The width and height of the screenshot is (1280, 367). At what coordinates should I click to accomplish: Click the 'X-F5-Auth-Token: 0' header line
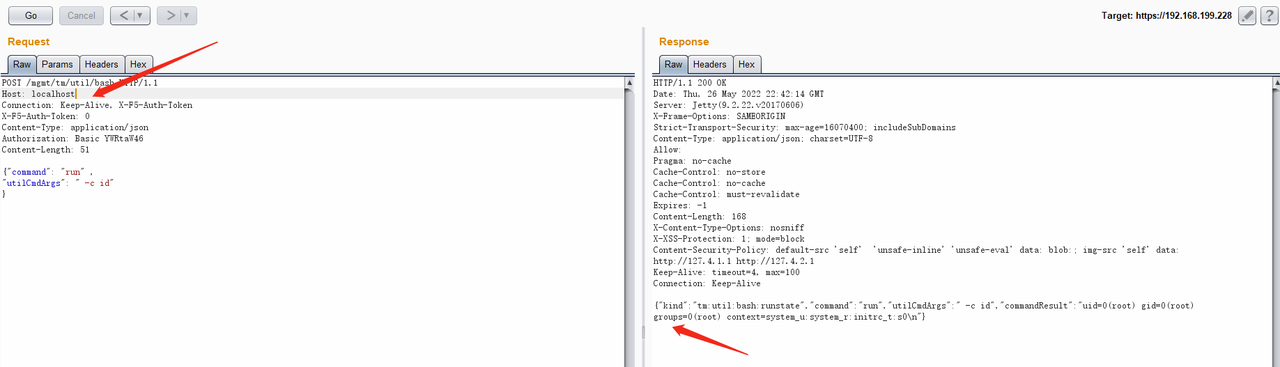(x=46, y=116)
